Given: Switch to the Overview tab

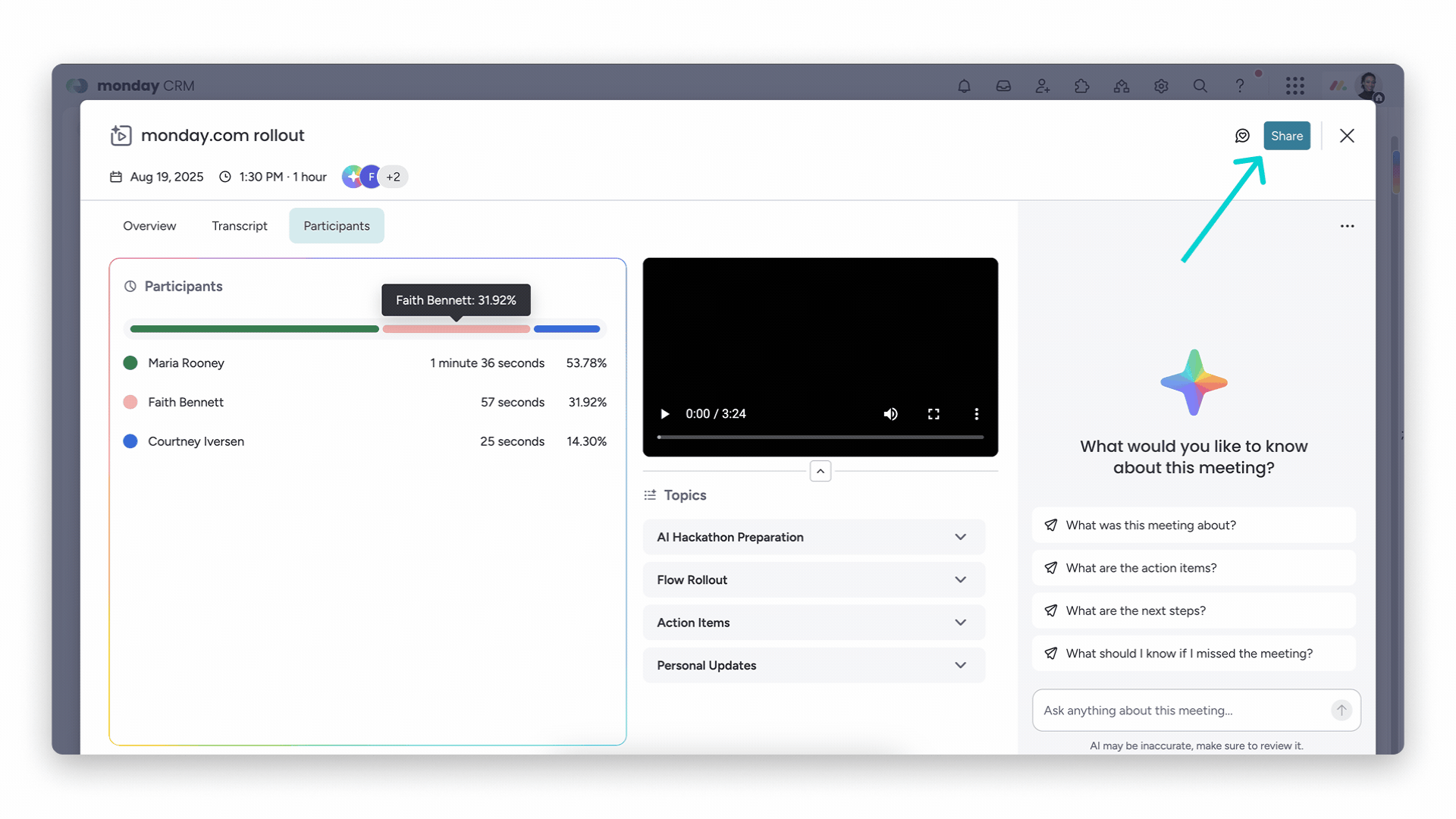Looking at the screenshot, I should point(149,226).
